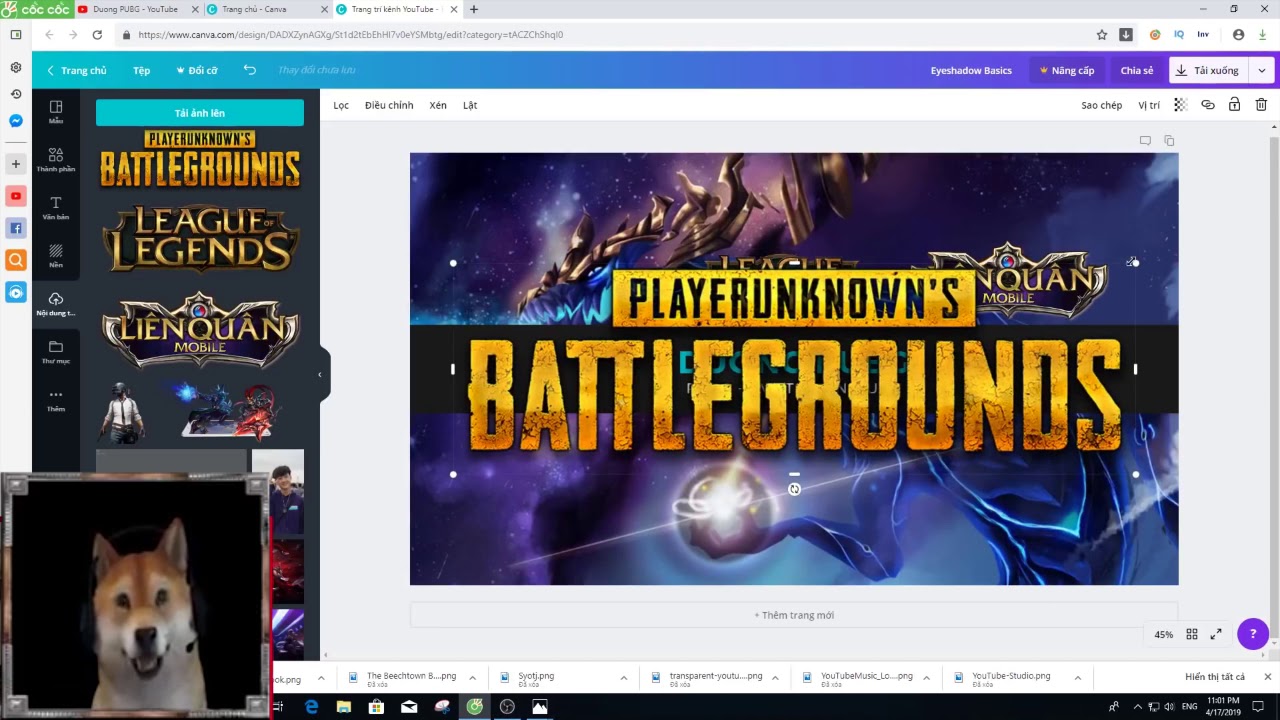Click the Chia sẻ share button
The width and height of the screenshot is (1280, 720).
1137,70
